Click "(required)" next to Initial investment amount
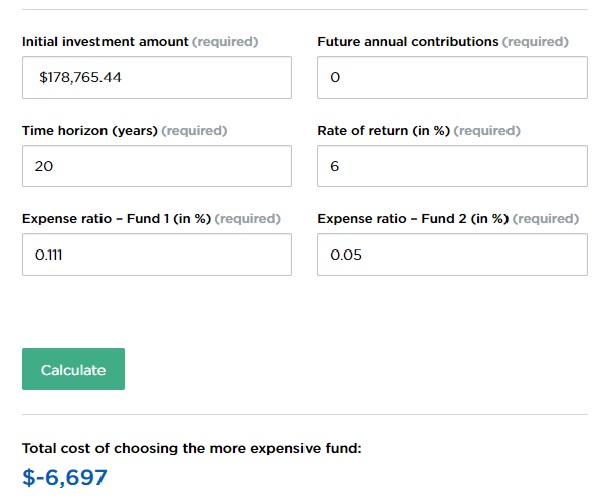This screenshot has width=603, height=499. tap(225, 42)
